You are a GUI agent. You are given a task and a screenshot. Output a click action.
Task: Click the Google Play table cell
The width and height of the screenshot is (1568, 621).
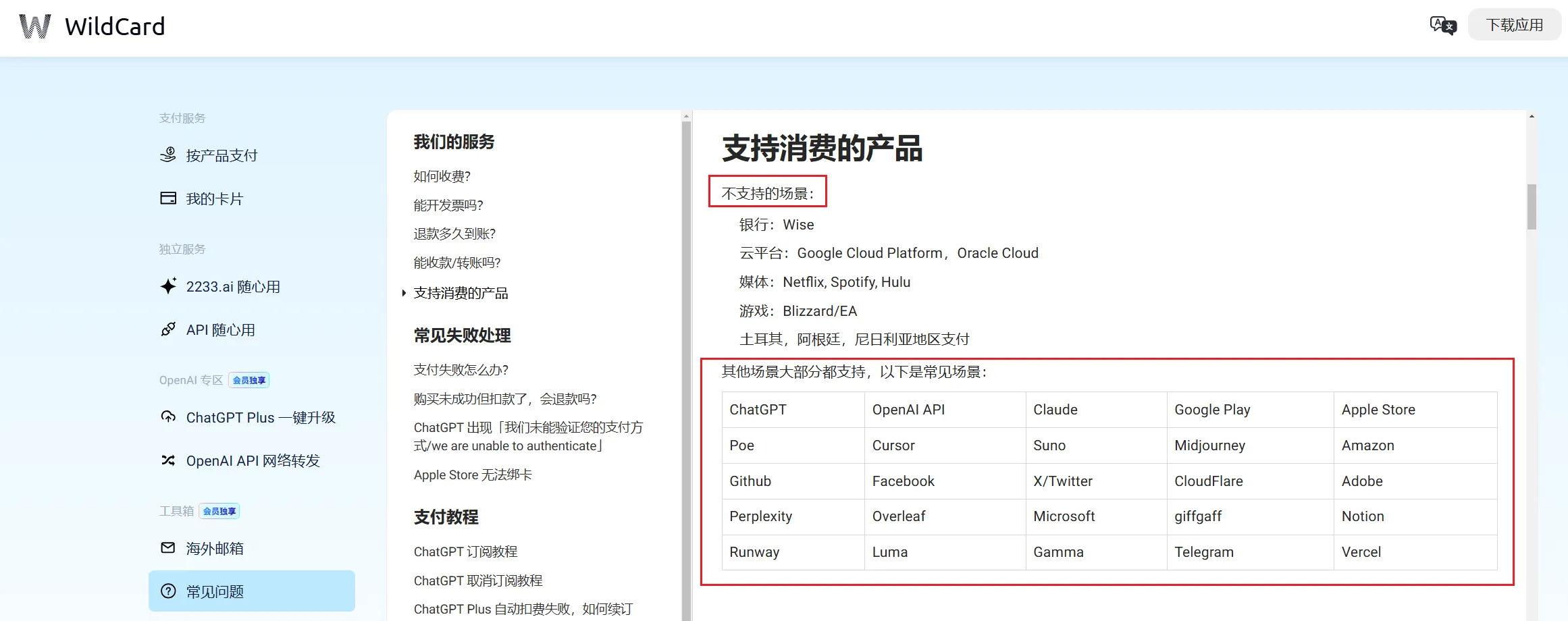pos(1251,410)
